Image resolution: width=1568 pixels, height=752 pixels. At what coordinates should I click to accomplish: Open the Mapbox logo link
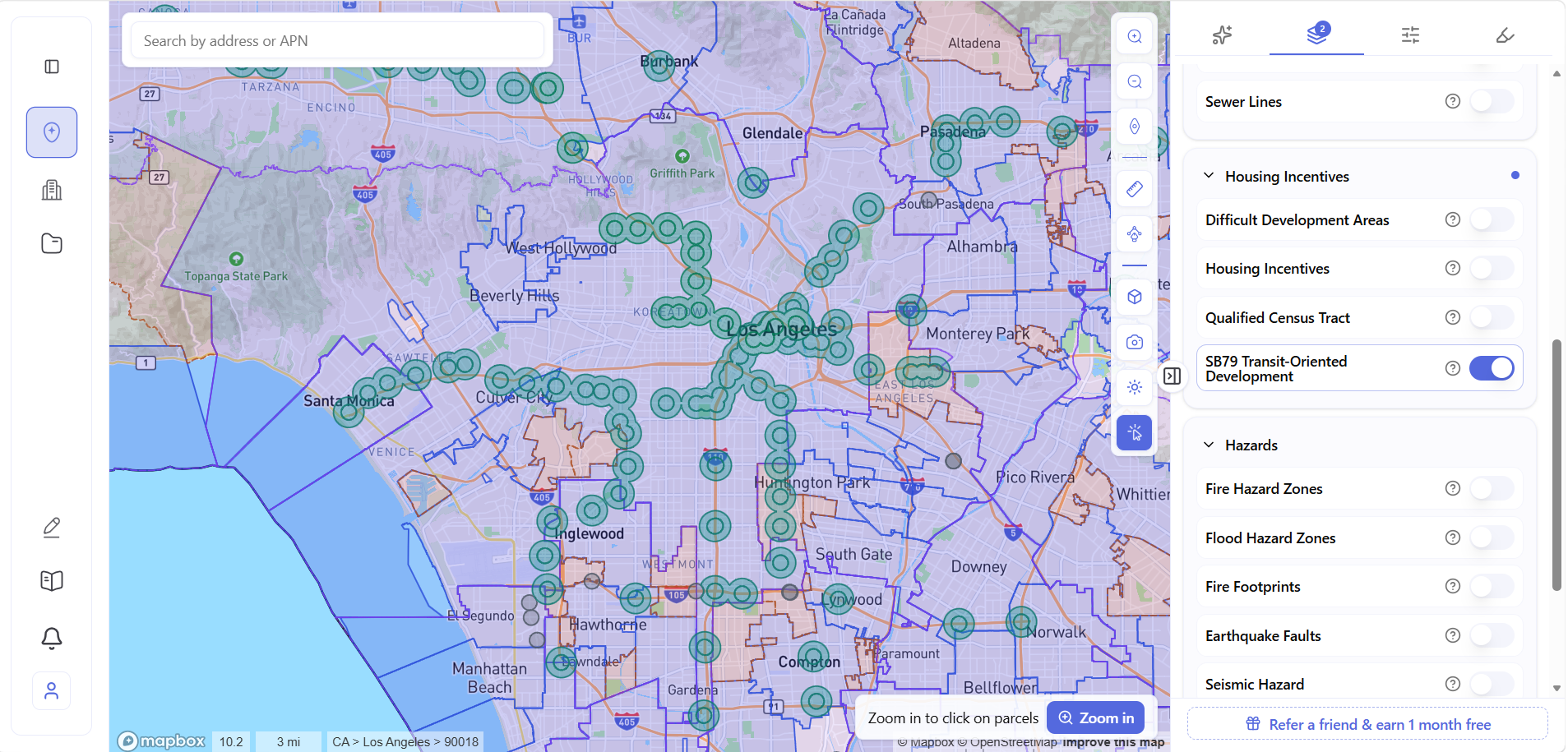point(161,740)
